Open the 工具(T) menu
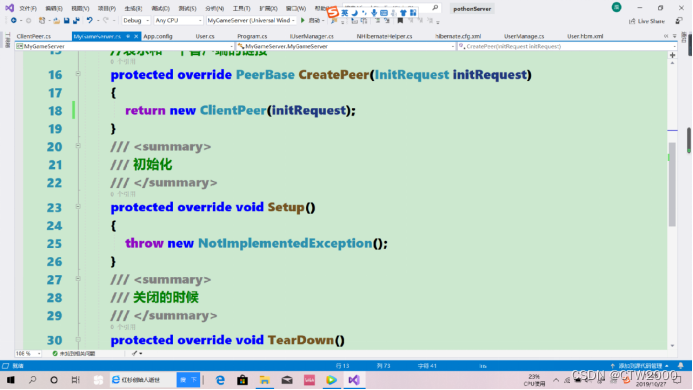 (241, 8)
